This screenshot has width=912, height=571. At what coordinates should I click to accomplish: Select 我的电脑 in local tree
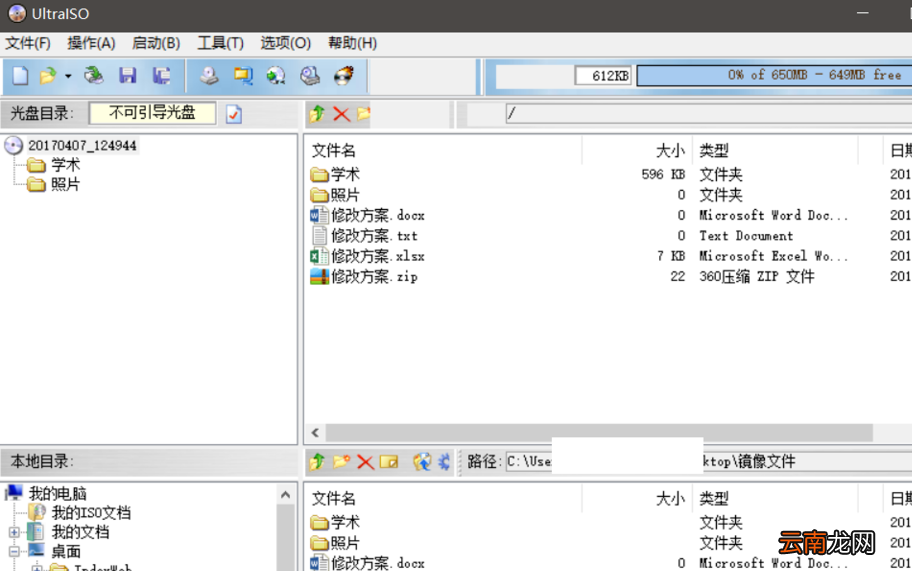pyautogui.click(x=58, y=494)
